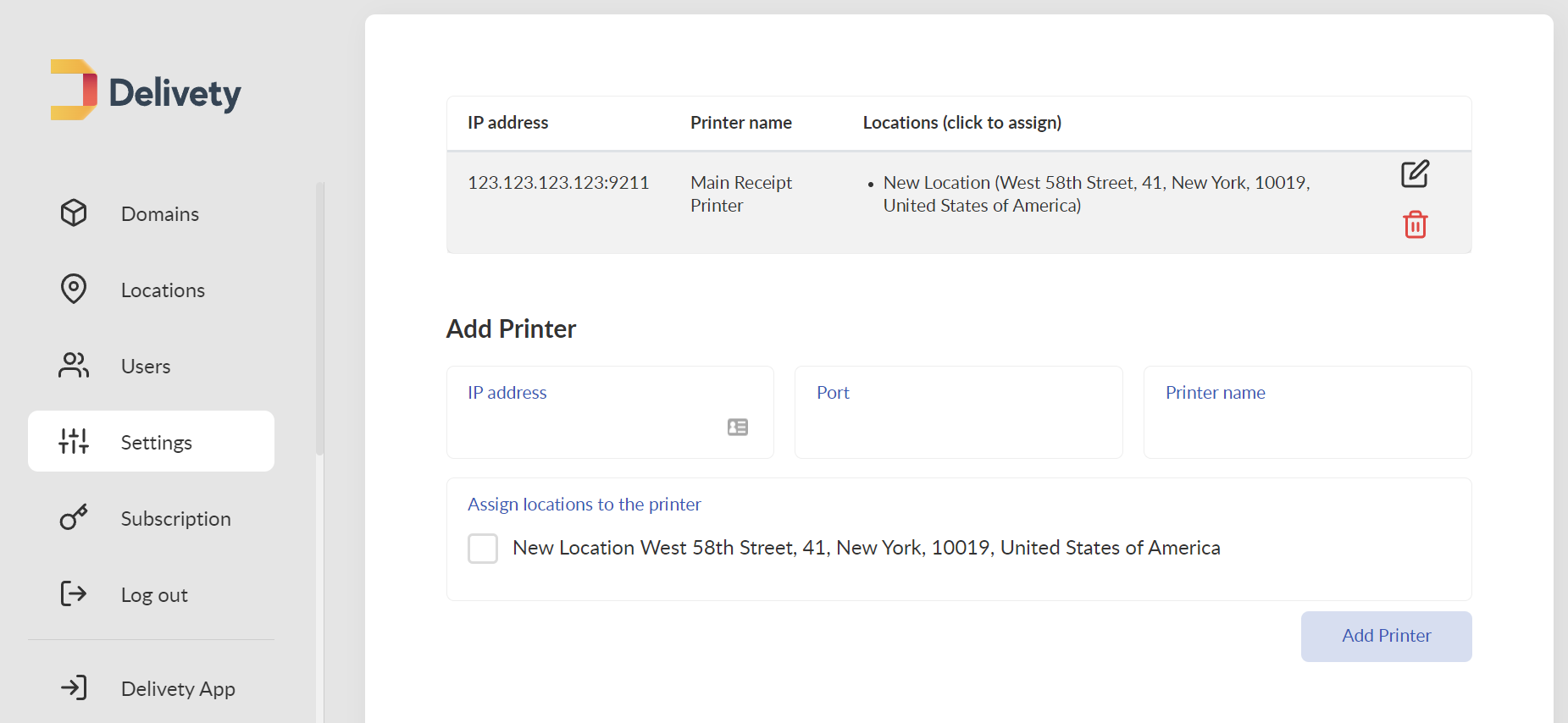
Task: Click the contact card icon in IP address field
Action: click(x=738, y=428)
